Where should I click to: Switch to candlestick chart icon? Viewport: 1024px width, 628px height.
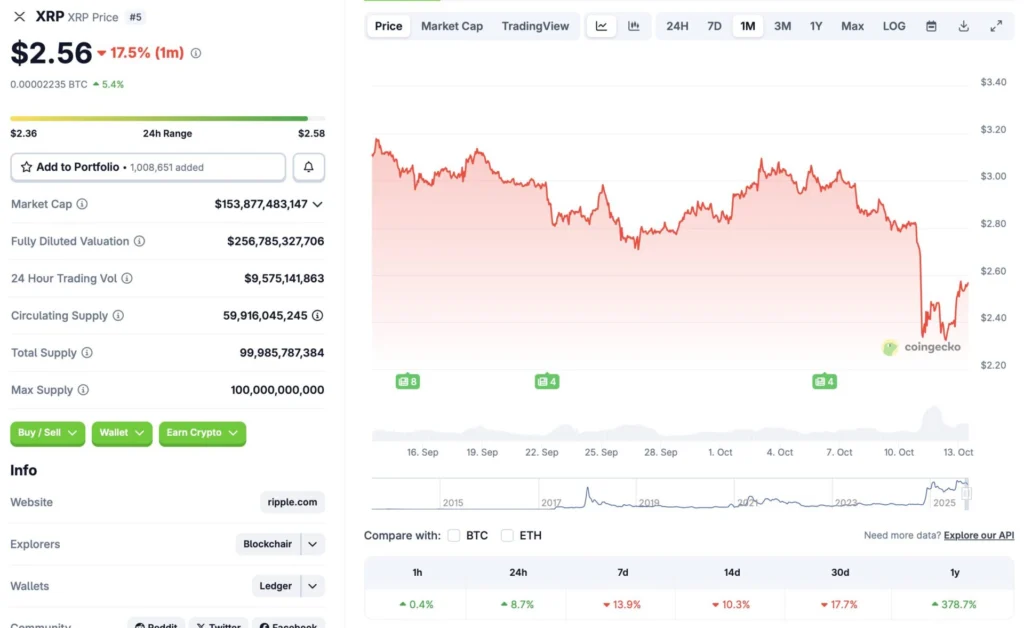pyautogui.click(x=634, y=26)
